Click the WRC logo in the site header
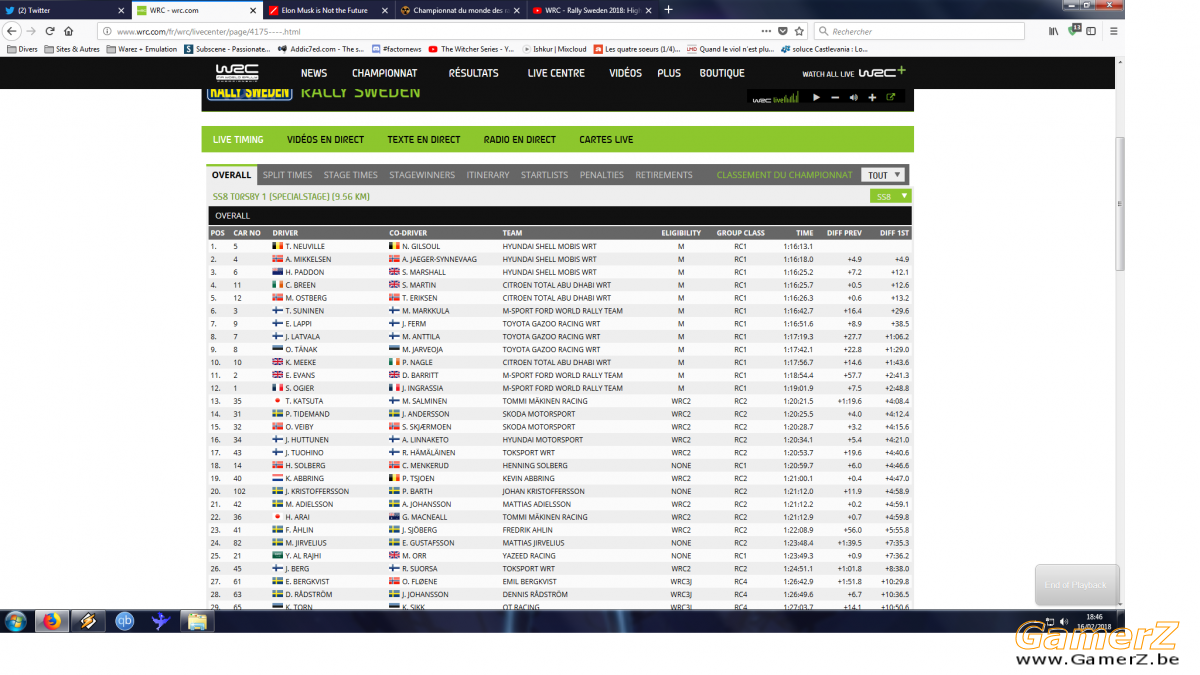Screen dimensions: 1200x675 237,72
